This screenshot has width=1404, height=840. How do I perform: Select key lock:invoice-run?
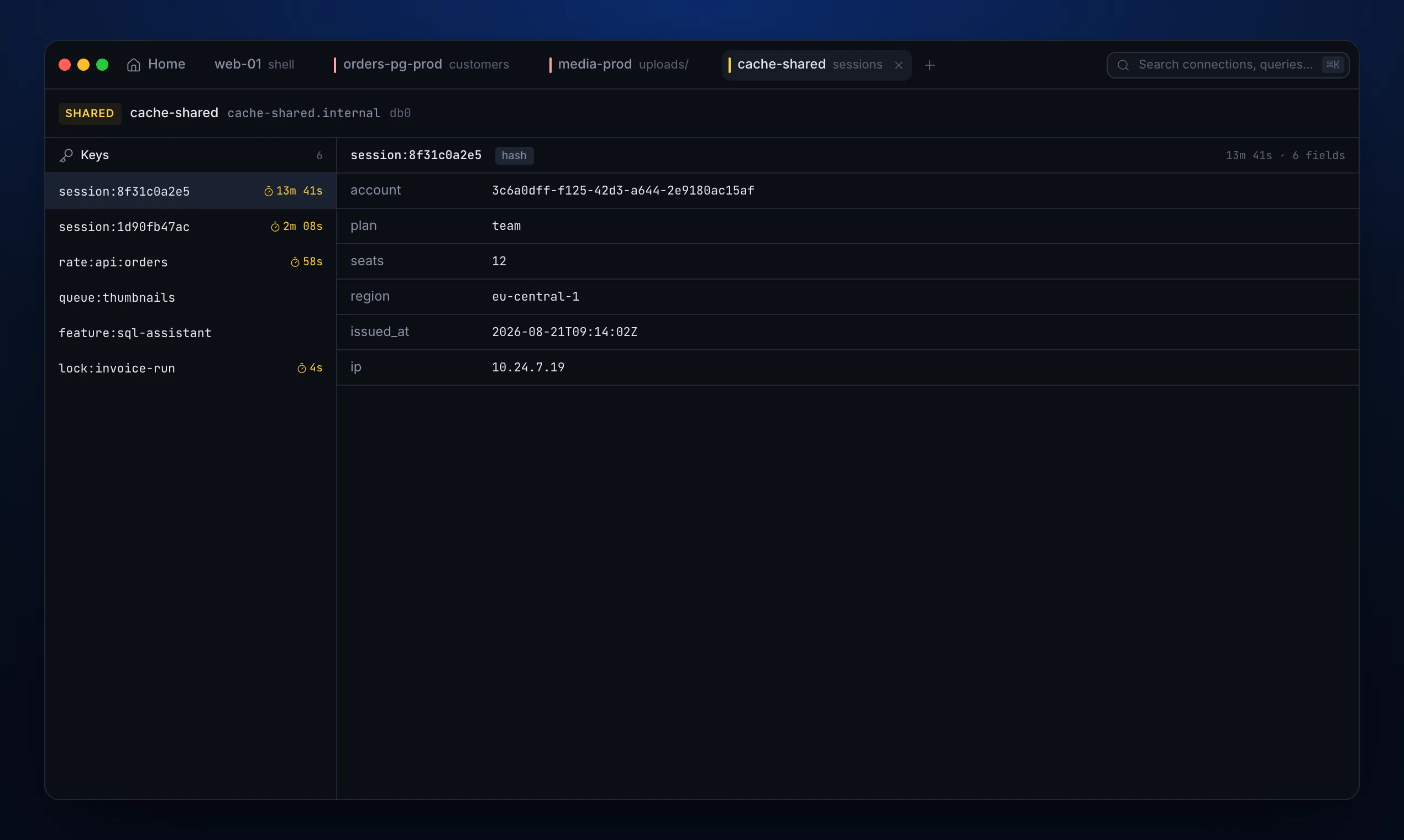191,368
